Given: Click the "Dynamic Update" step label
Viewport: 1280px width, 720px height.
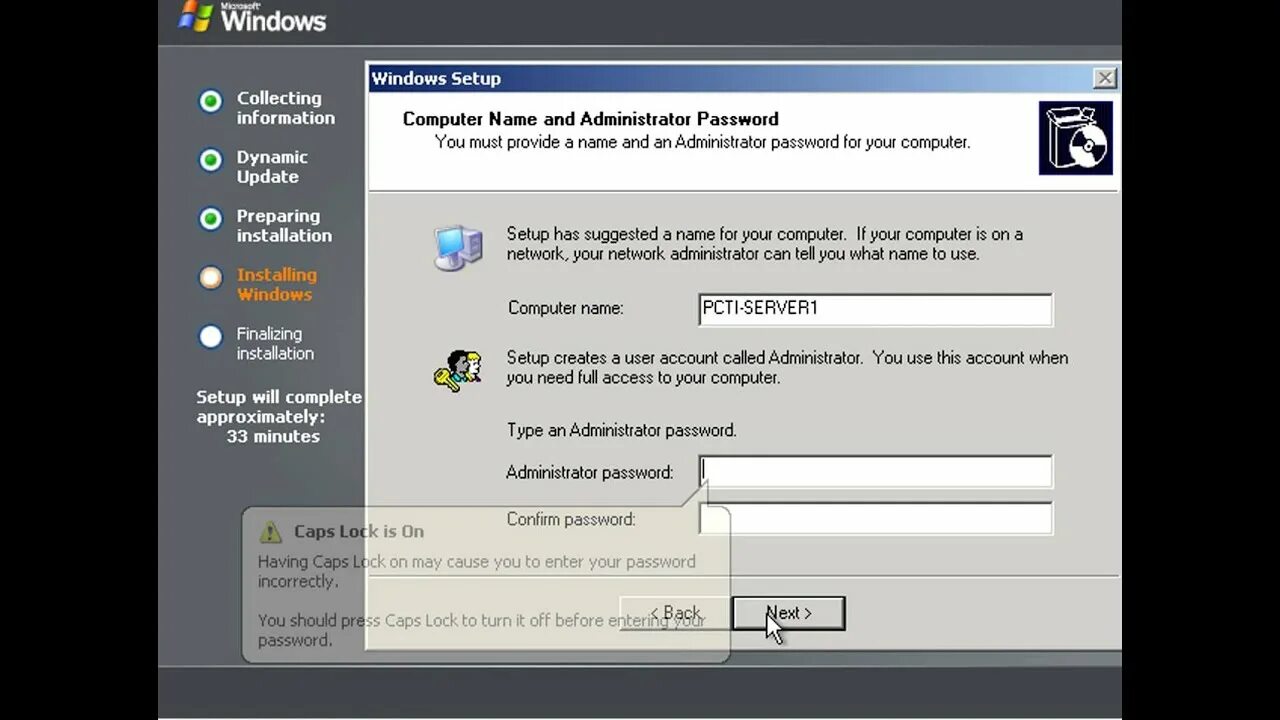Looking at the screenshot, I should (272, 167).
